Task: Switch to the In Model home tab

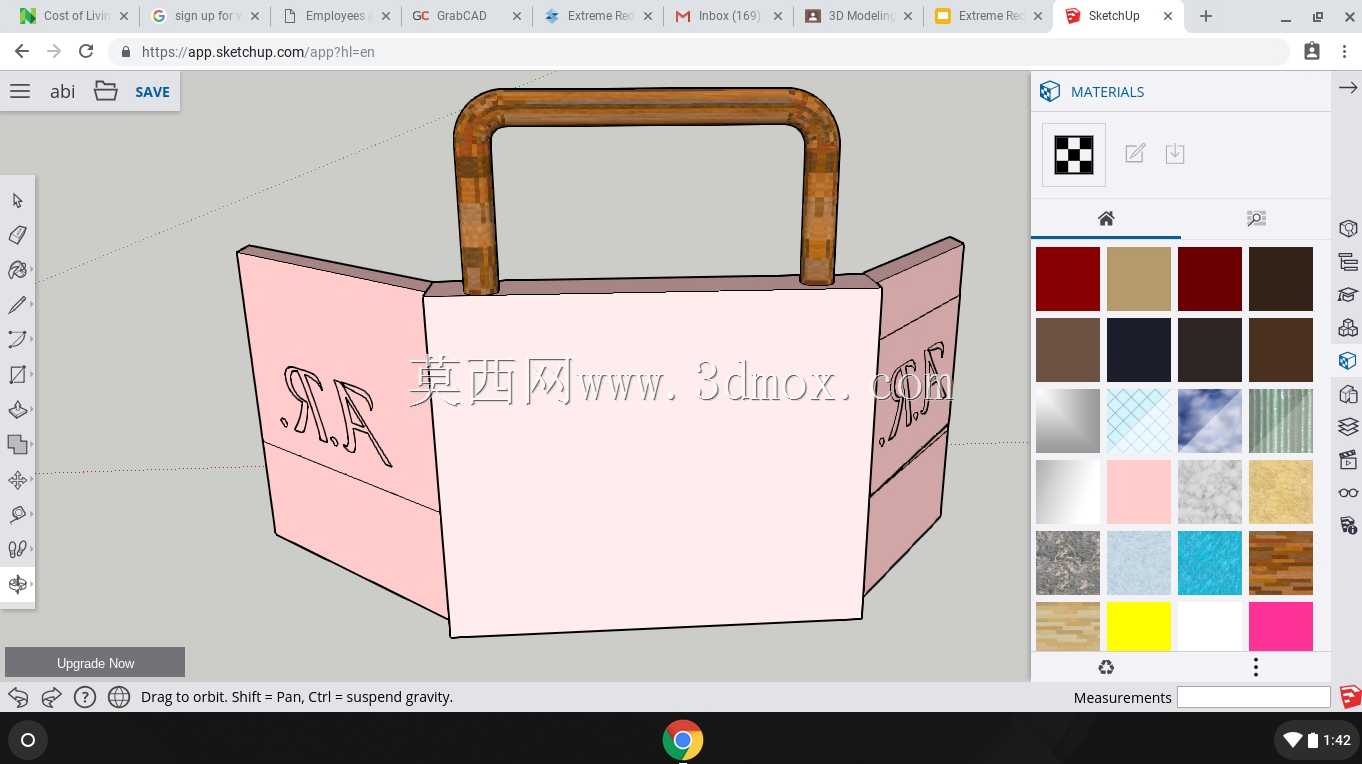Action: click(x=1106, y=218)
